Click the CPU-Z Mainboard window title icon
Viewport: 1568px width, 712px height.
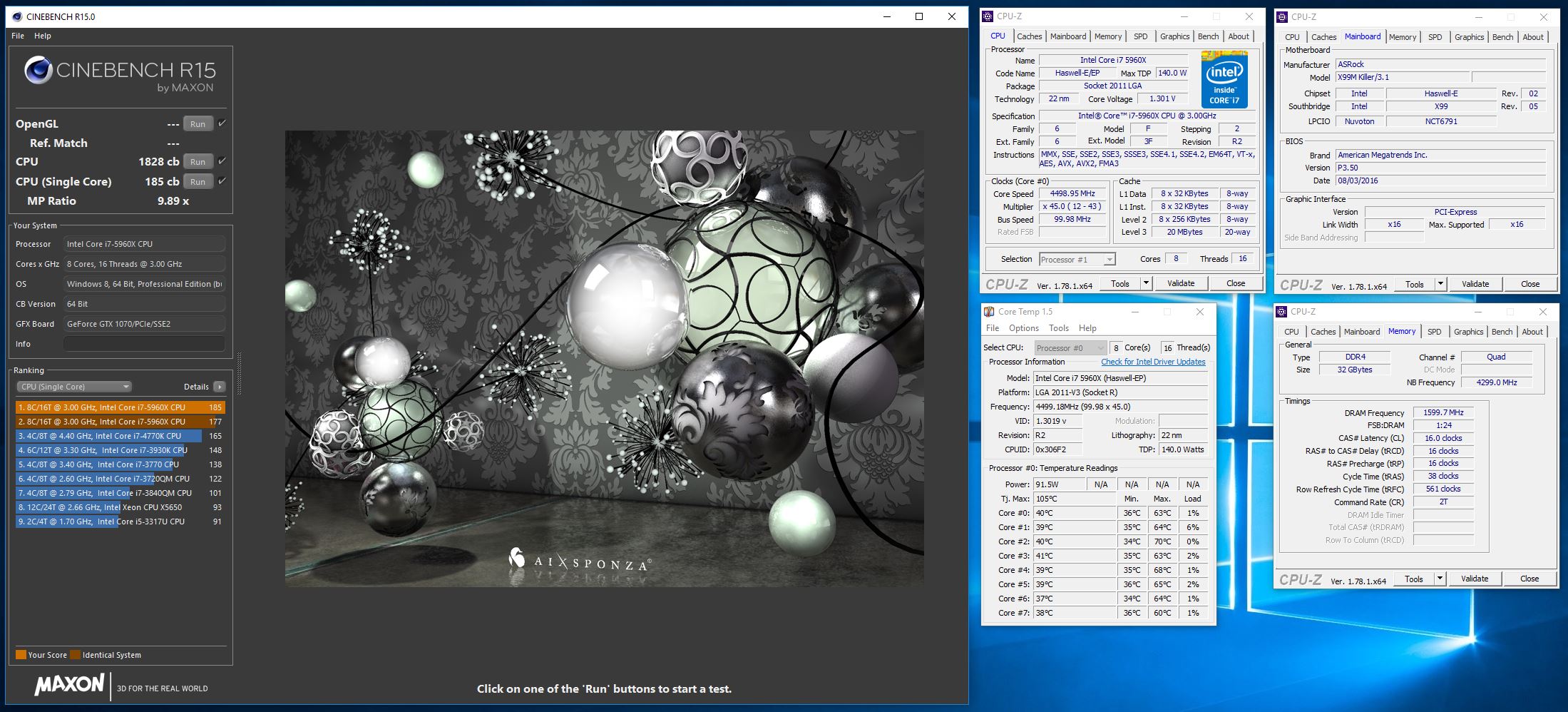point(1282,17)
